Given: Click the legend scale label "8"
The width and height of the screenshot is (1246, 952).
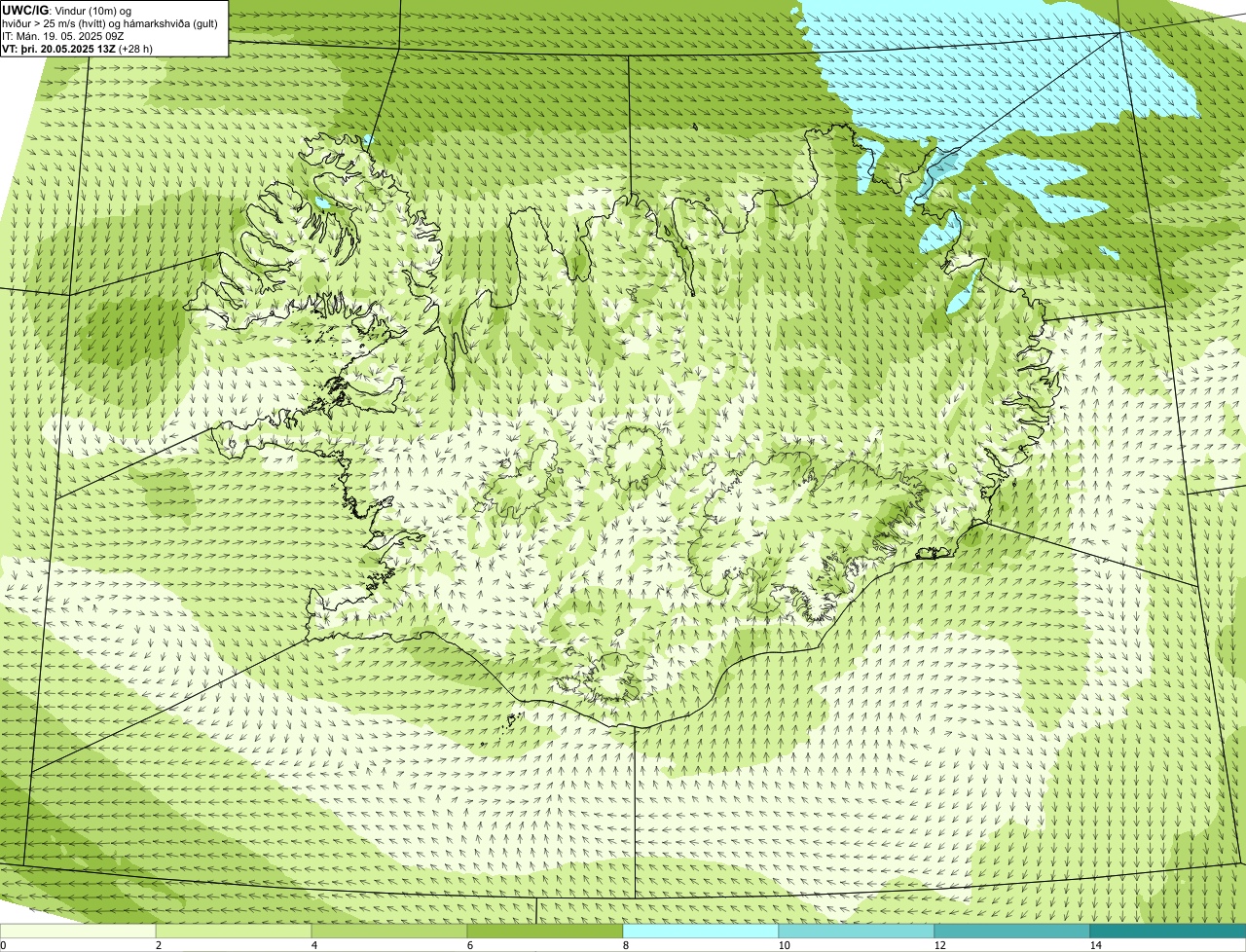Looking at the screenshot, I should pyautogui.click(x=626, y=945).
